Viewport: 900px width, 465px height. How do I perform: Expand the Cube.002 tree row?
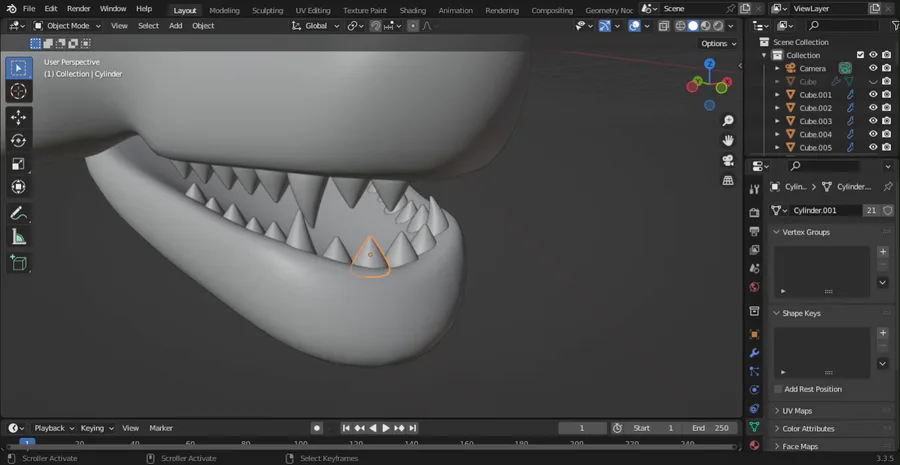point(777,108)
